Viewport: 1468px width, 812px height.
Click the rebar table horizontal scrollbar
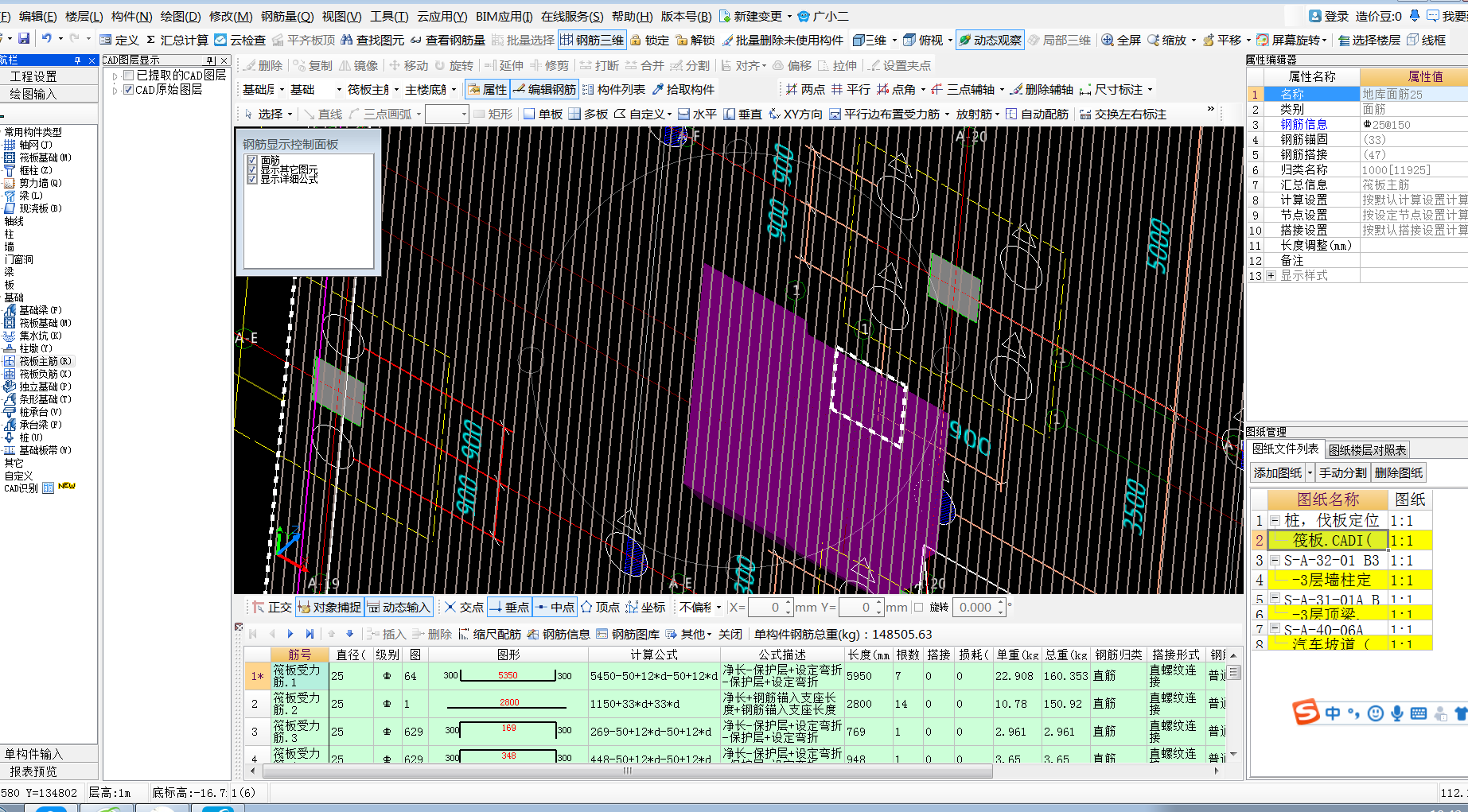(x=628, y=771)
